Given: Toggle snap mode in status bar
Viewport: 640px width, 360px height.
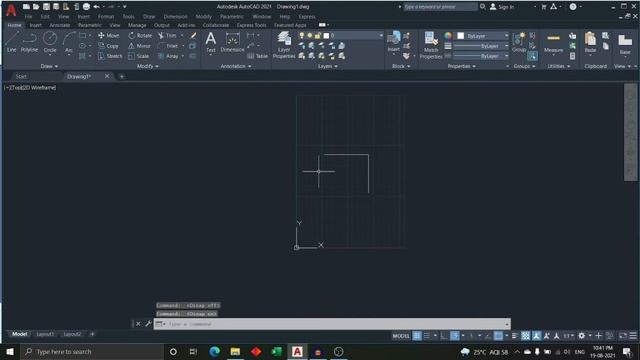Looking at the screenshot, I should [x=427, y=336].
